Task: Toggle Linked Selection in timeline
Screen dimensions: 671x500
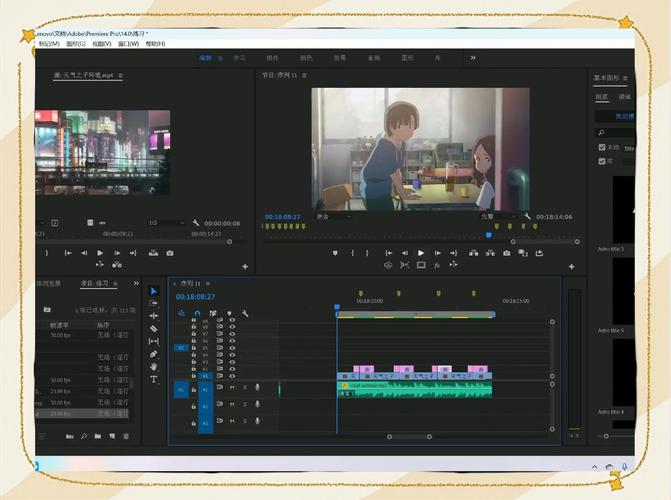Action: (x=213, y=313)
